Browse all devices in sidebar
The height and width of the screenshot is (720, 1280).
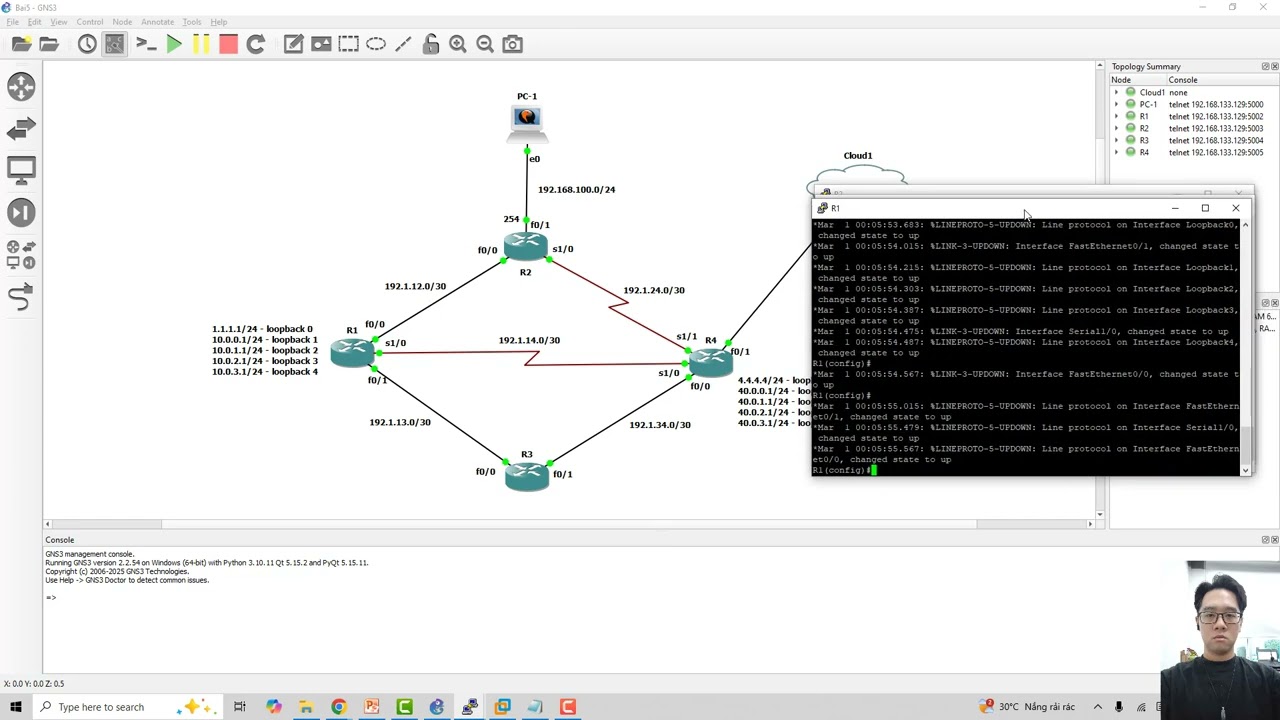(21, 254)
